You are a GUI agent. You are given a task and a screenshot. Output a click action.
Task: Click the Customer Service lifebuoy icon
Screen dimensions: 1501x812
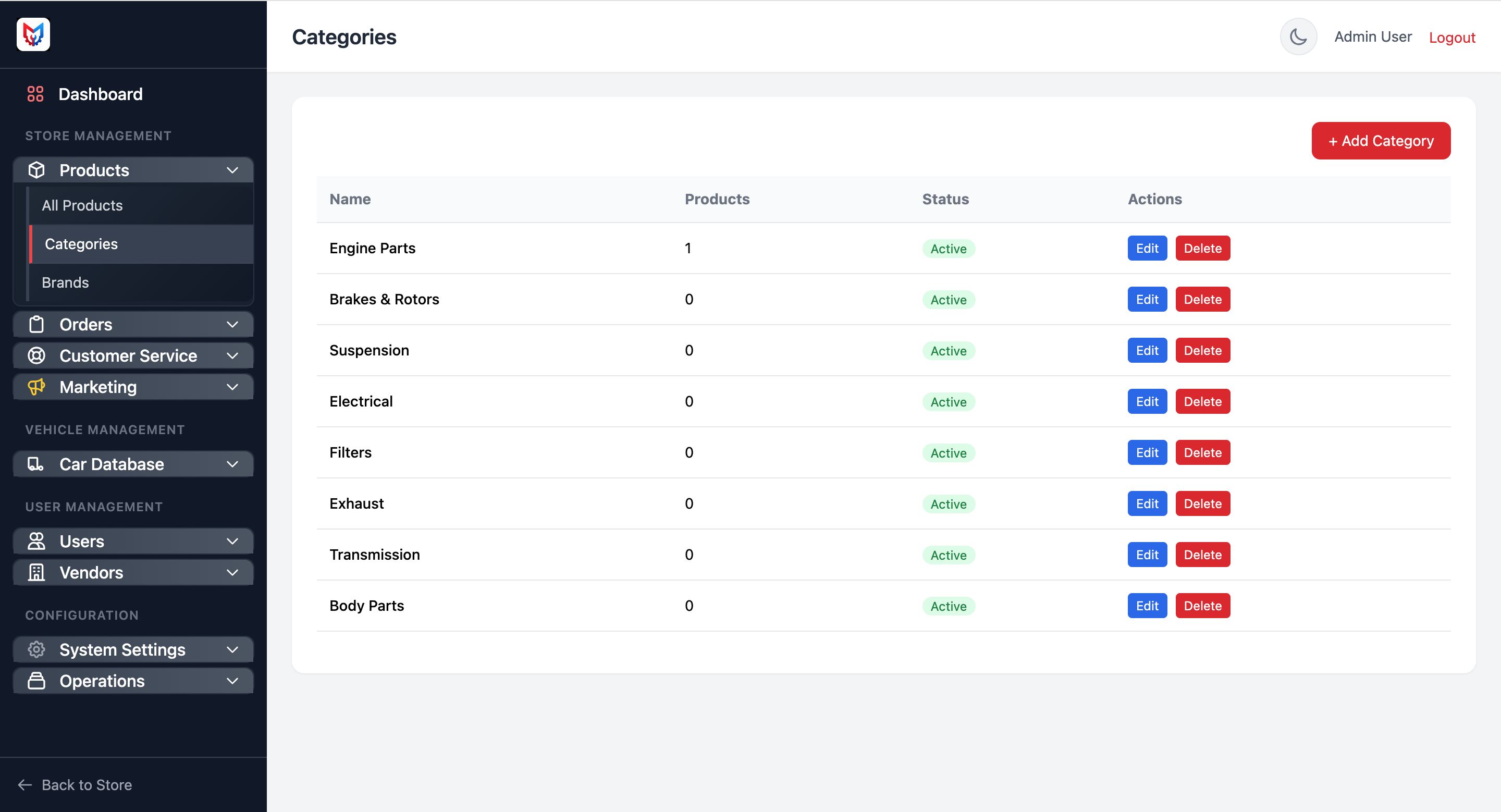(36, 356)
